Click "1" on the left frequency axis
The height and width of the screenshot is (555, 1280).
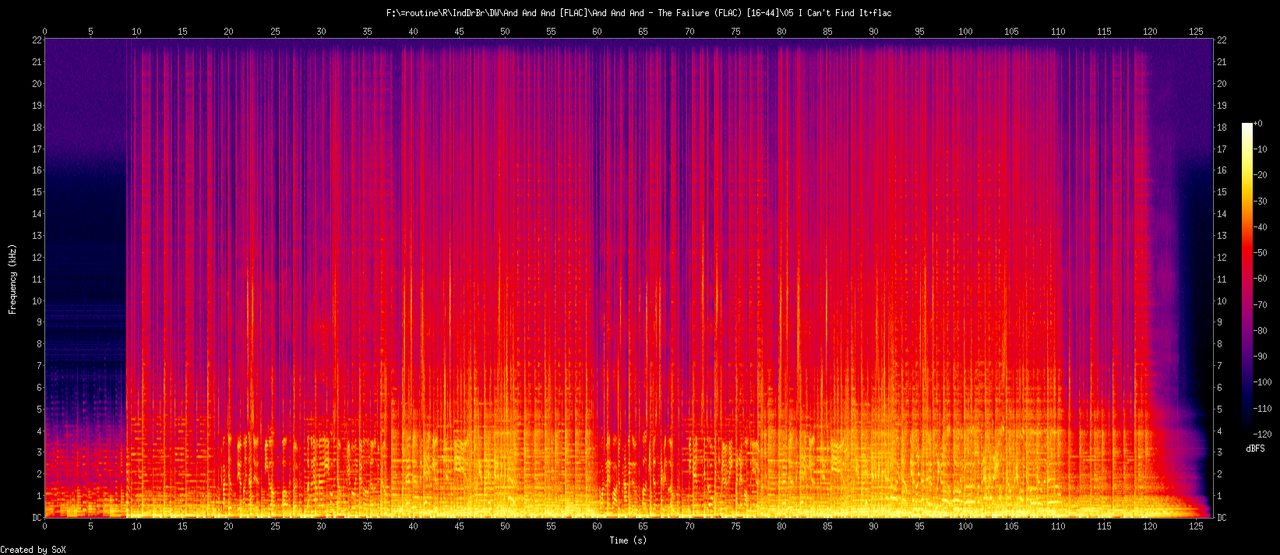(x=38, y=496)
